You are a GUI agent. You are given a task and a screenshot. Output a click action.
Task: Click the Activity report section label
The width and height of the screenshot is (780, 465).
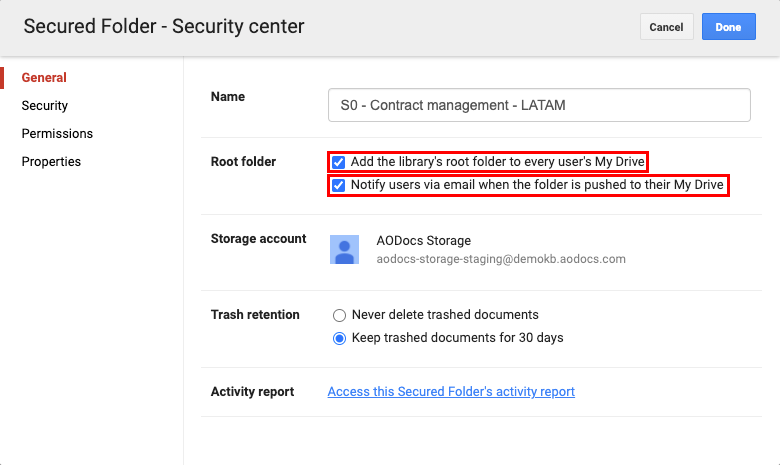pos(252,391)
